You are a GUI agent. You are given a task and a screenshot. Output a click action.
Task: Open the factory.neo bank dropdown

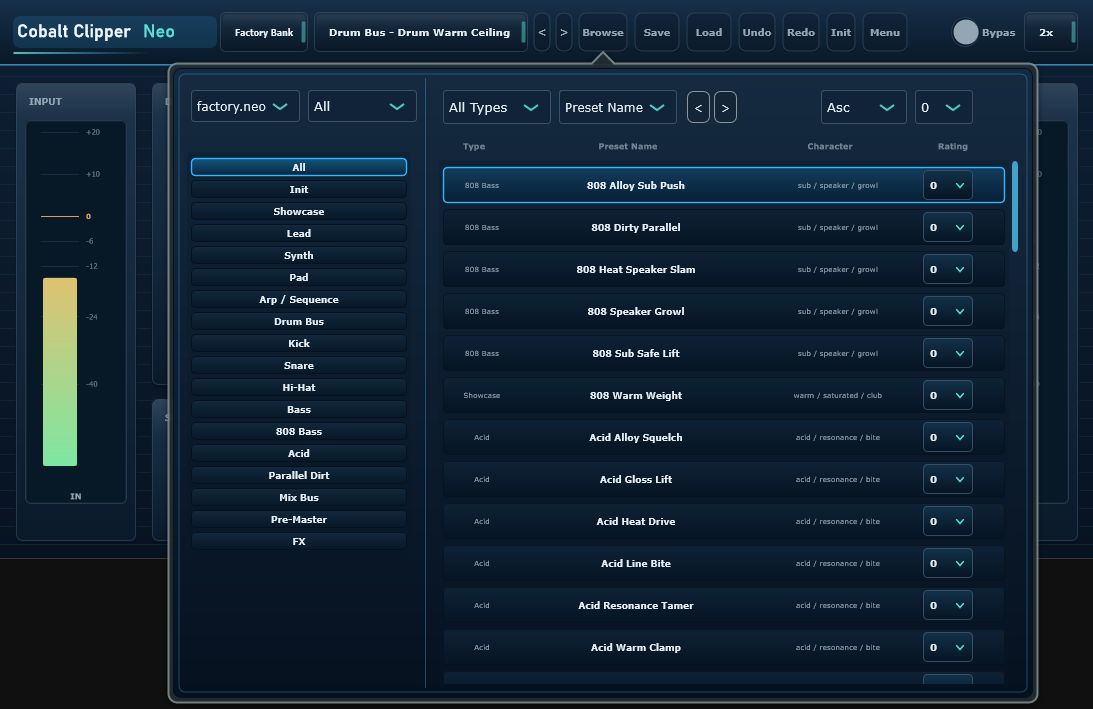point(245,106)
